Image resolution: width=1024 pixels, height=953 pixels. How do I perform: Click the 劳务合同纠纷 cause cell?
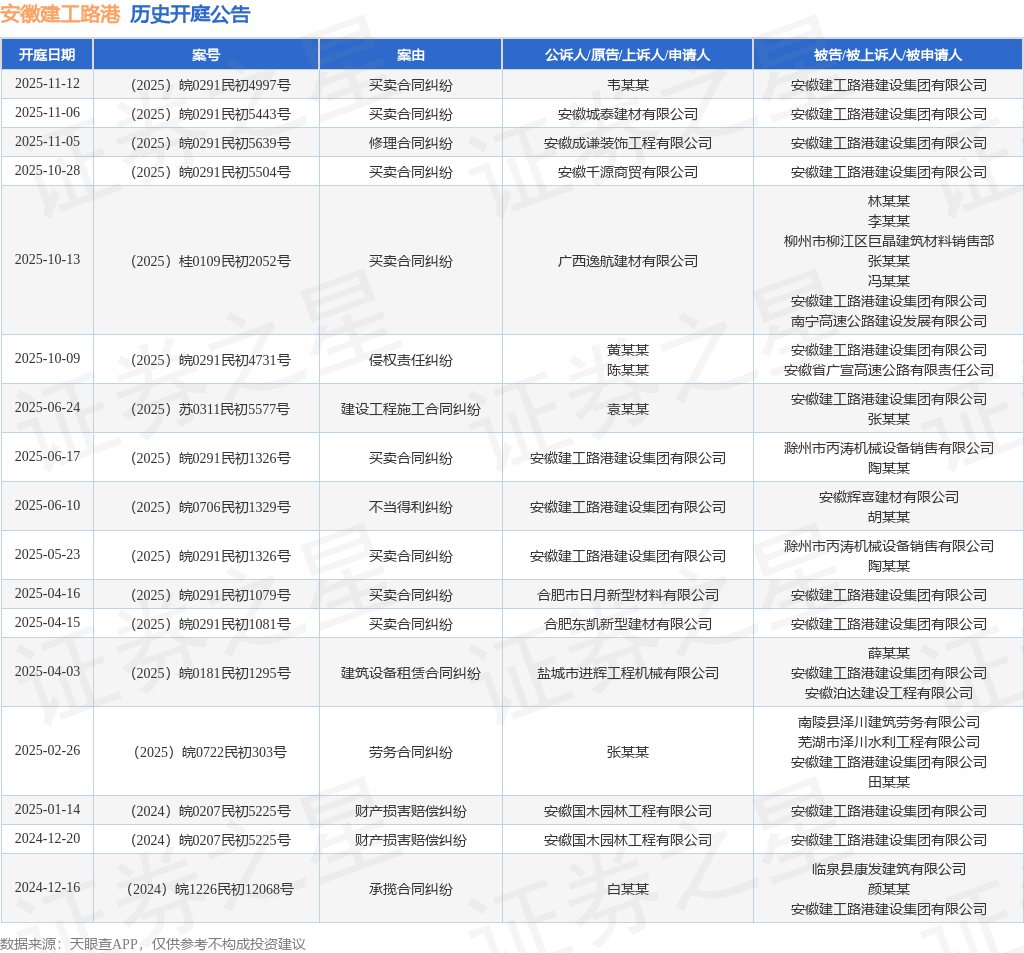pos(411,752)
